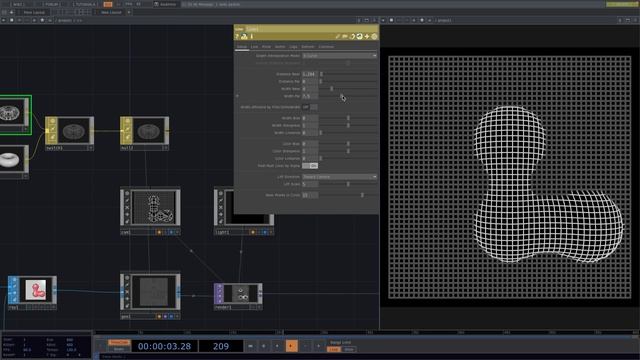Switch to the Caps parameter tab
This screenshot has height=360, width=640.
pos(293,47)
